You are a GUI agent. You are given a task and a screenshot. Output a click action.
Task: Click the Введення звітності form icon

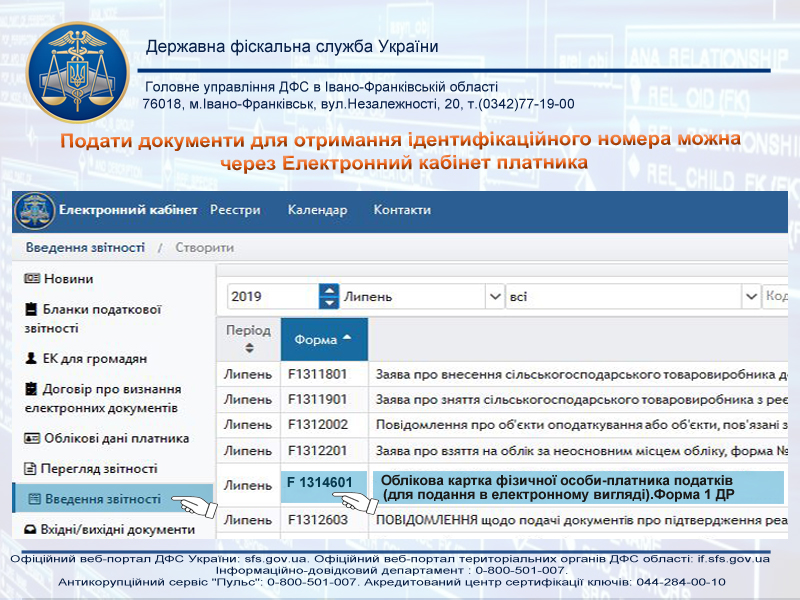point(34,498)
